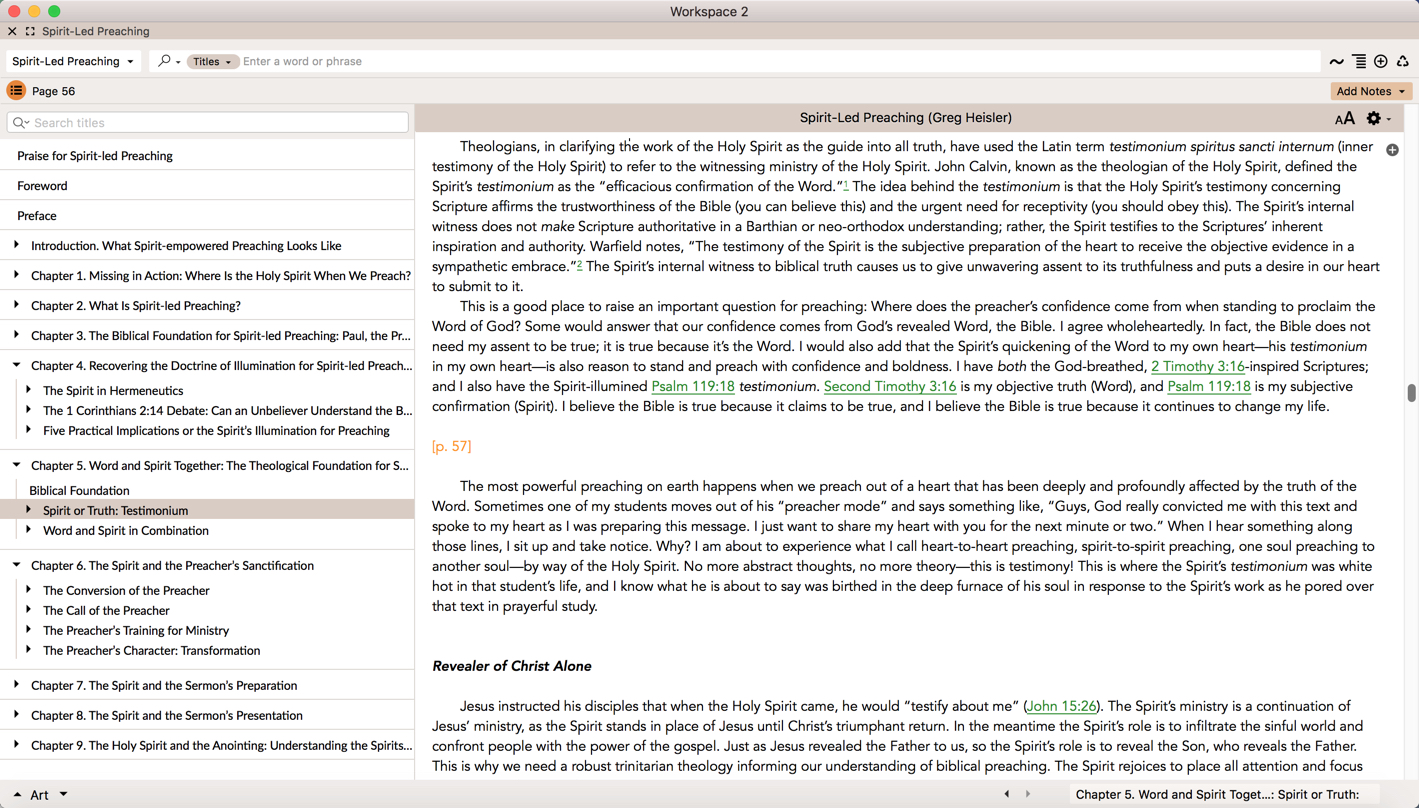Expand Chapter 2 What Is Spirit-led Preaching arrow
The image size is (1419, 808).
(x=16, y=305)
